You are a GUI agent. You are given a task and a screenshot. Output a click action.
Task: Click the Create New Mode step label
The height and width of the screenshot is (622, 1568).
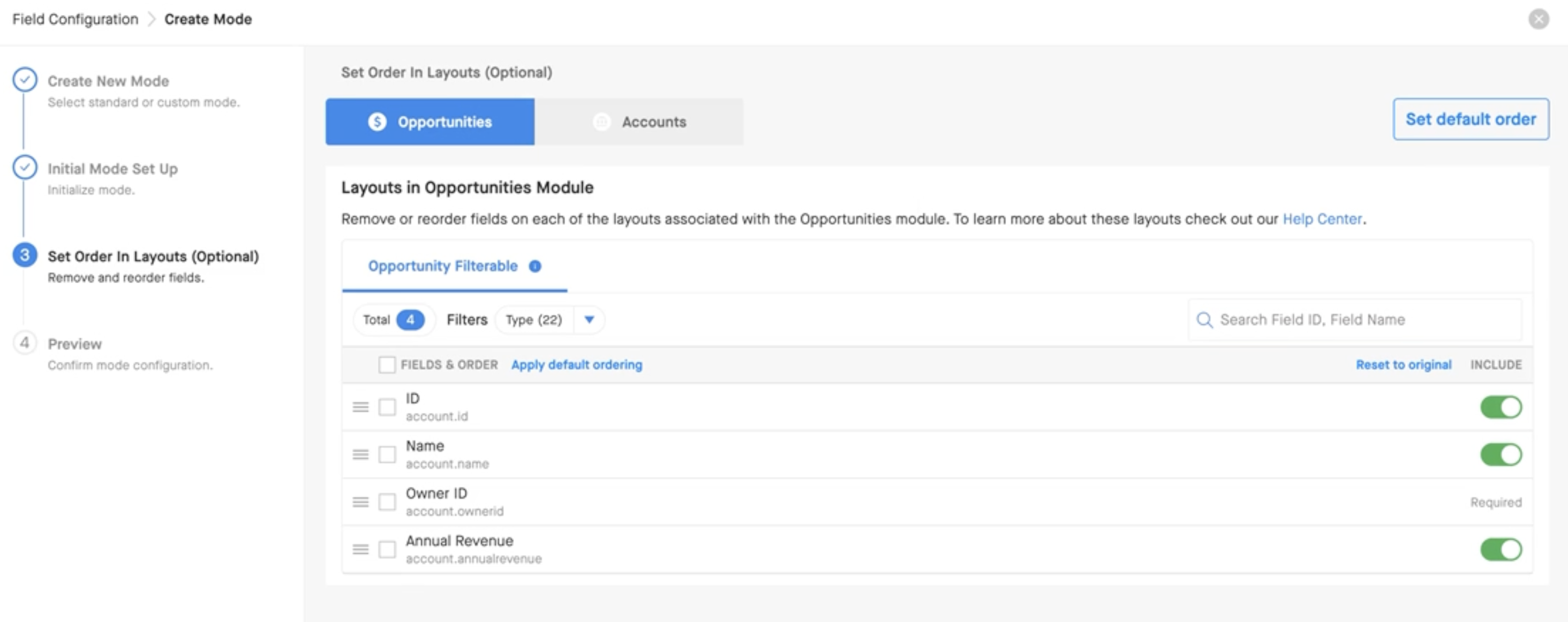[x=108, y=81]
